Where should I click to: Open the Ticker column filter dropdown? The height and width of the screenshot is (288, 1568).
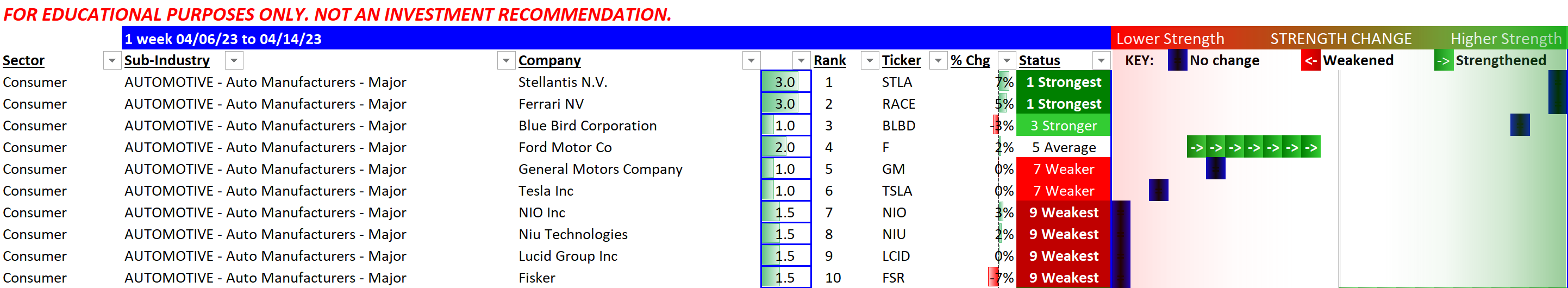(939, 60)
